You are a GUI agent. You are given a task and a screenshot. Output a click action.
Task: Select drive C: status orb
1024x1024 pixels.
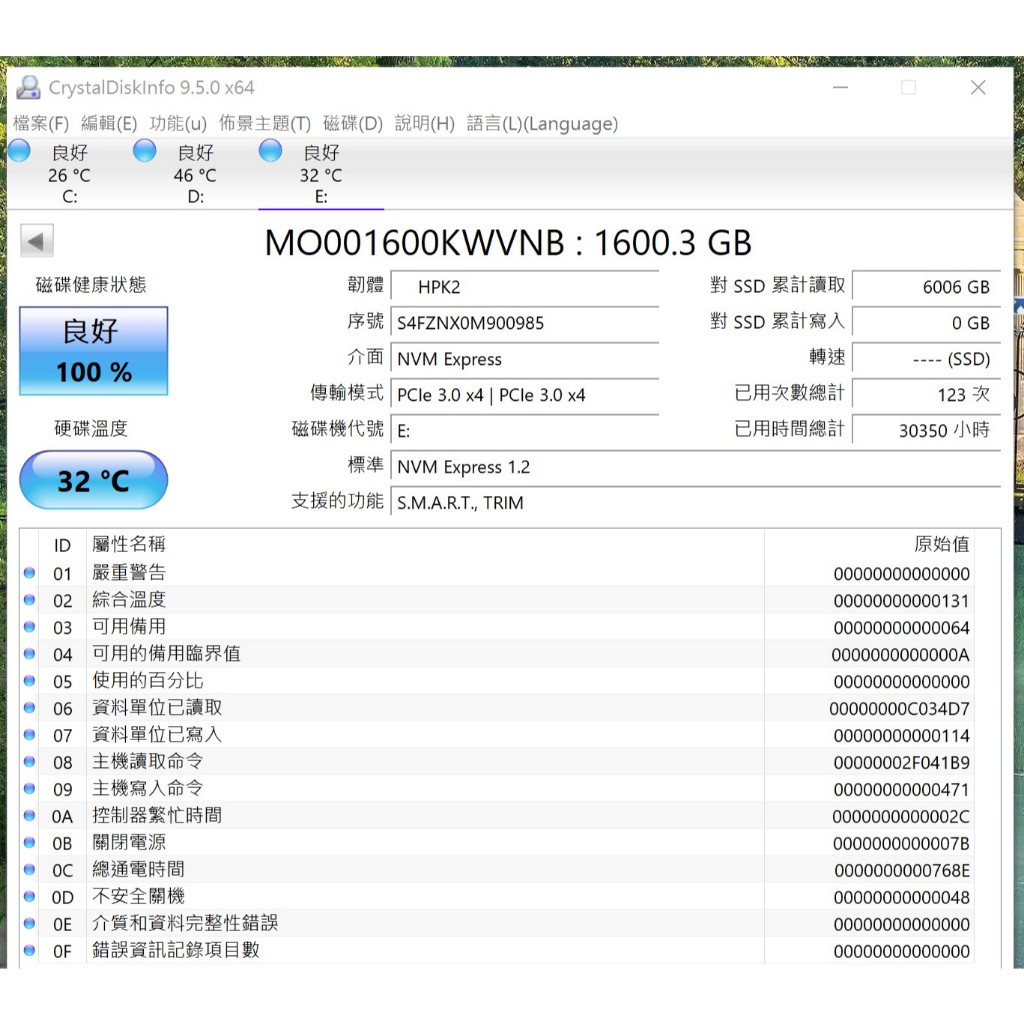pos(20,151)
